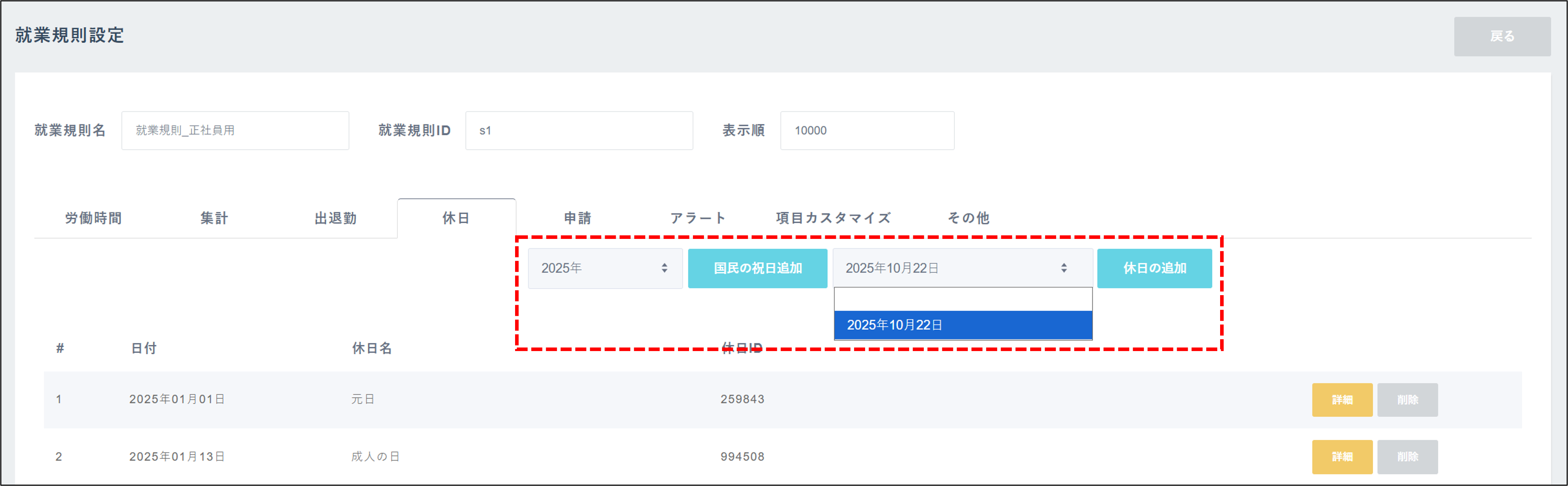Viewport: 1568px width, 486px height.
Task: Switch to the その他 tab
Action: 968,218
